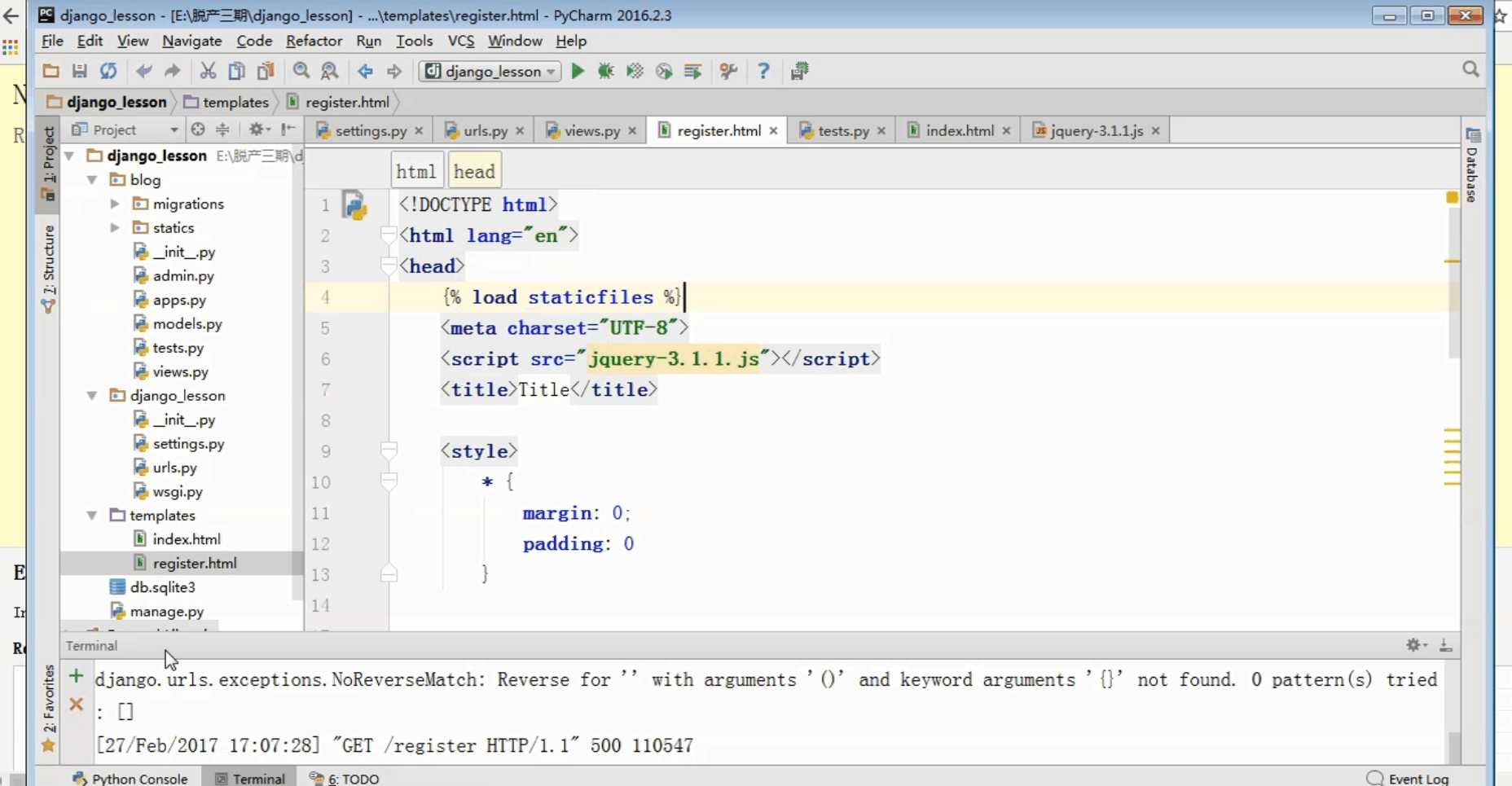Open the 6: TODO tool window
The width and height of the screenshot is (1512, 786).
tap(344, 779)
